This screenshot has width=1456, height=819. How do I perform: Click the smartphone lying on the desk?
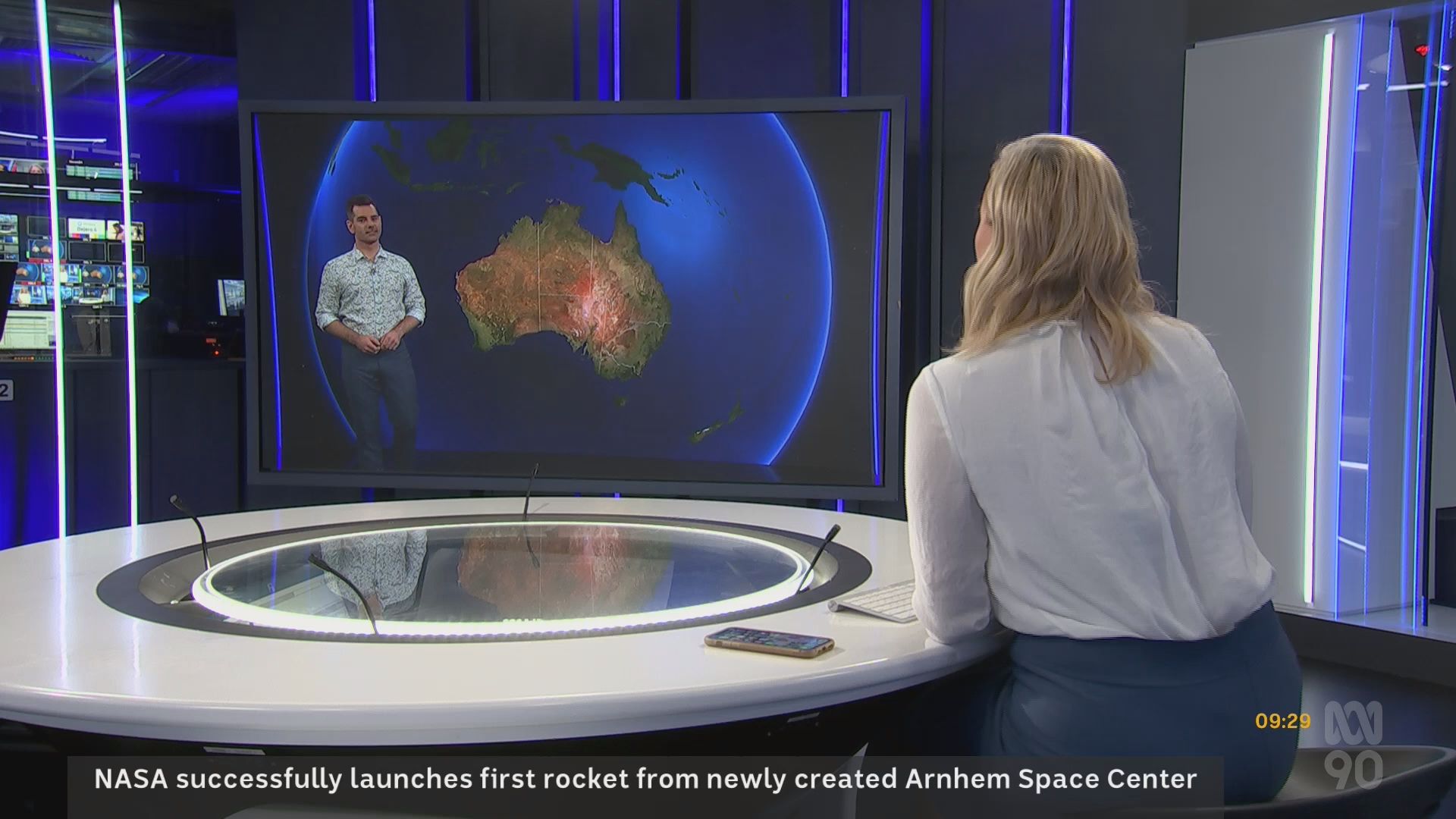tap(768, 642)
